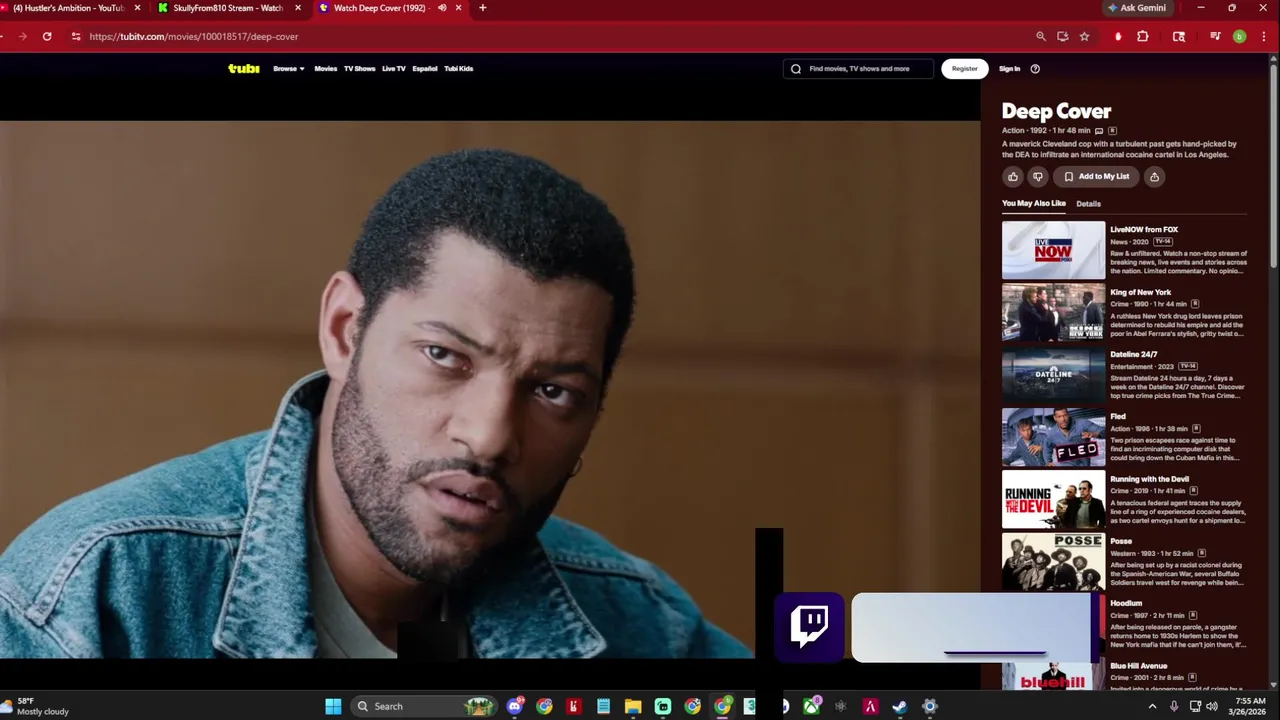Switch to SkullyFrom810 Stream tab
This screenshot has width=1280, height=720.
click(228, 8)
